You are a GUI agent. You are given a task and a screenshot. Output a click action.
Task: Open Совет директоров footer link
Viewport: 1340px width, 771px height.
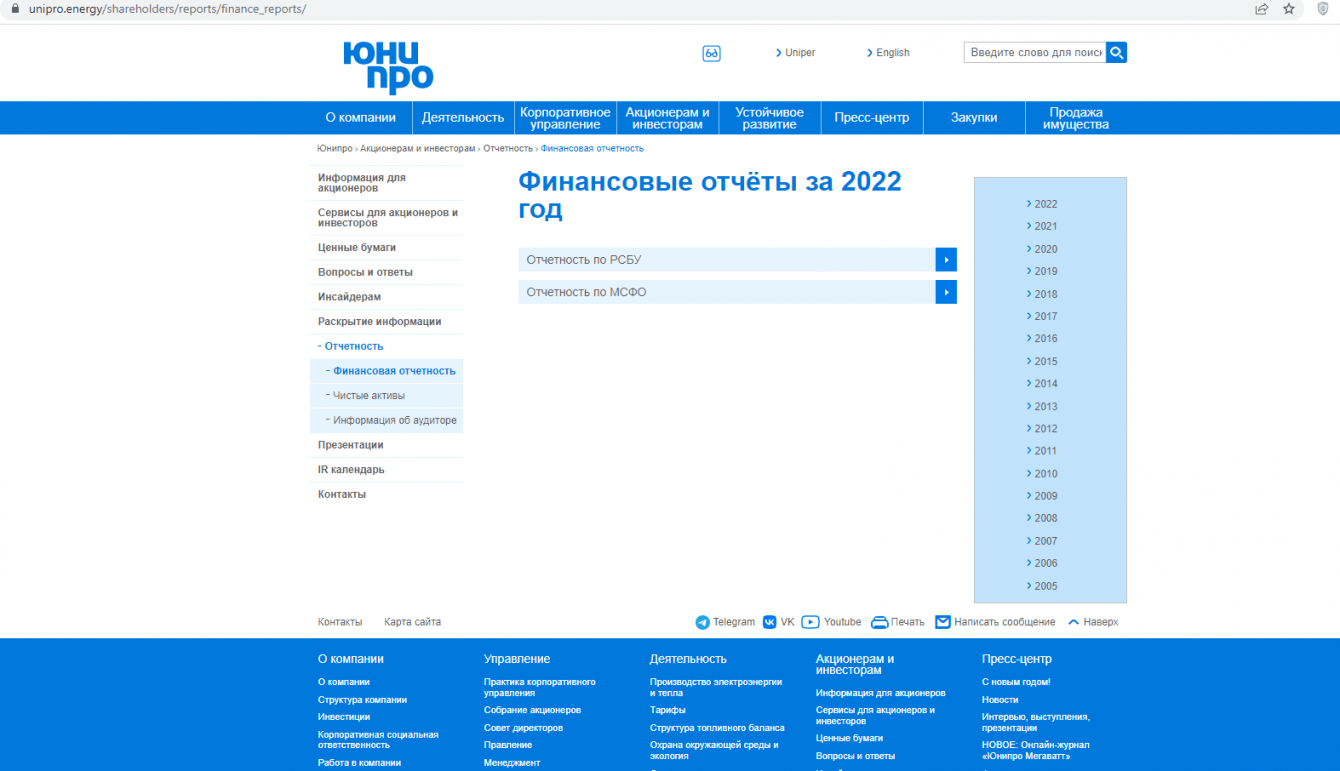click(523, 728)
